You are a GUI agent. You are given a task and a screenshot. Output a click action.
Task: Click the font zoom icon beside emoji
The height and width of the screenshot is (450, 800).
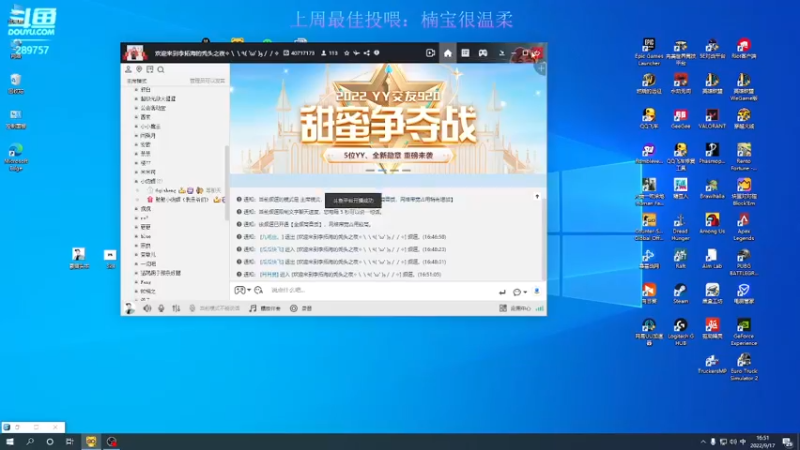259,290
